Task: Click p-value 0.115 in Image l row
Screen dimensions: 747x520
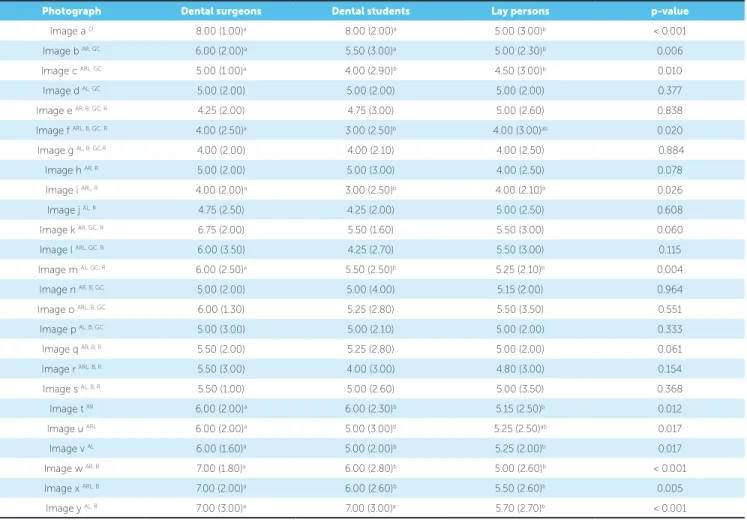Action: pyautogui.click(x=670, y=250)
